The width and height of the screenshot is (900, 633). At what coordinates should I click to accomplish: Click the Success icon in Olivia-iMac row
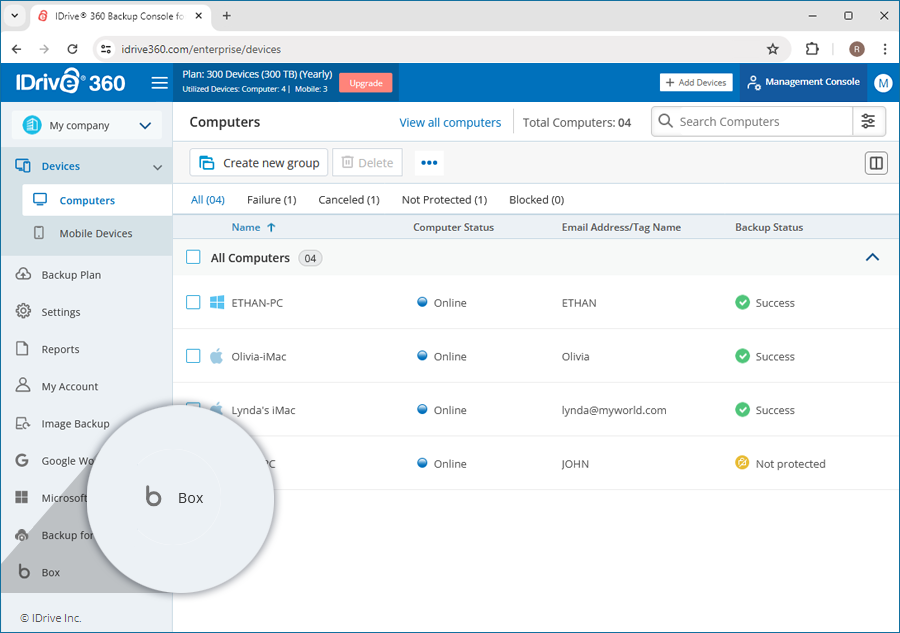coord(742,356)
